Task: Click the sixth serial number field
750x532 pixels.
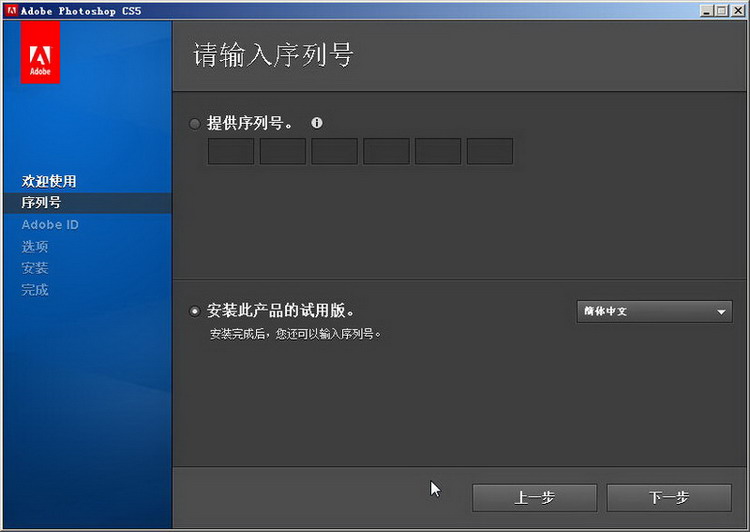Action: [490, 151]
